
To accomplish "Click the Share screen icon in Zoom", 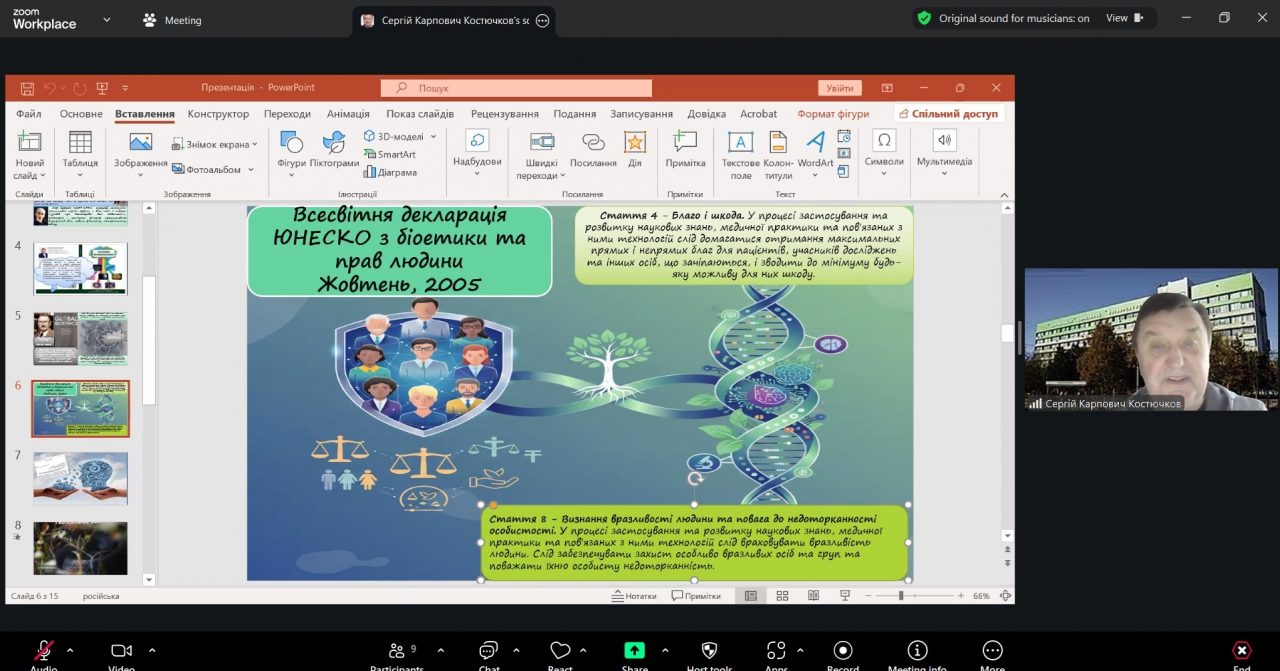I will coord(634,651).
